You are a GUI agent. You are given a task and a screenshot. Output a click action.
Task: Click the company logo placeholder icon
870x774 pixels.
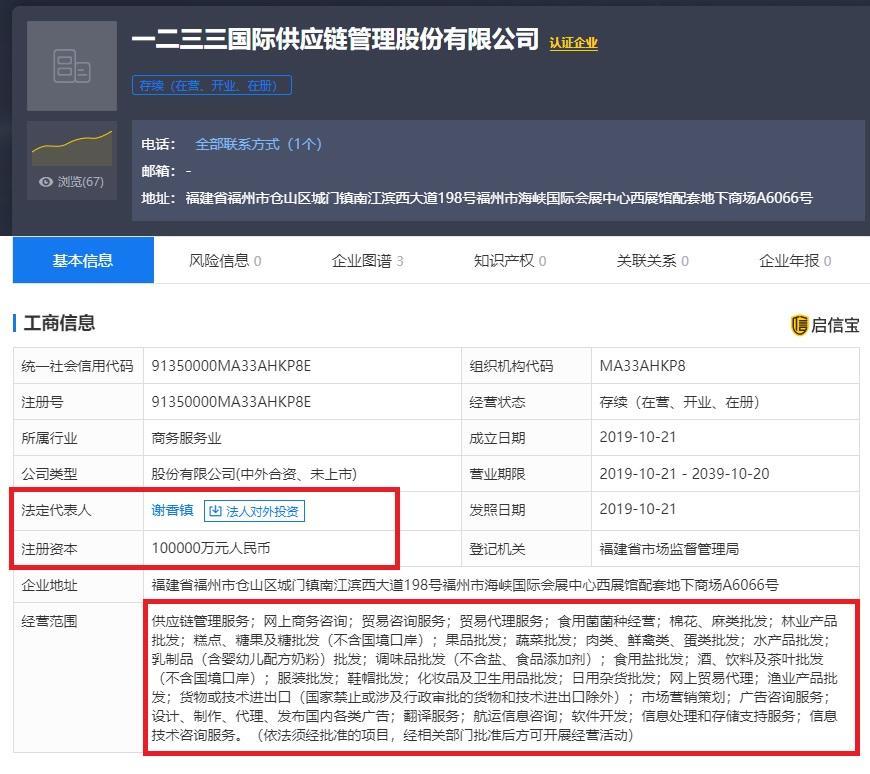click(72, 65)
